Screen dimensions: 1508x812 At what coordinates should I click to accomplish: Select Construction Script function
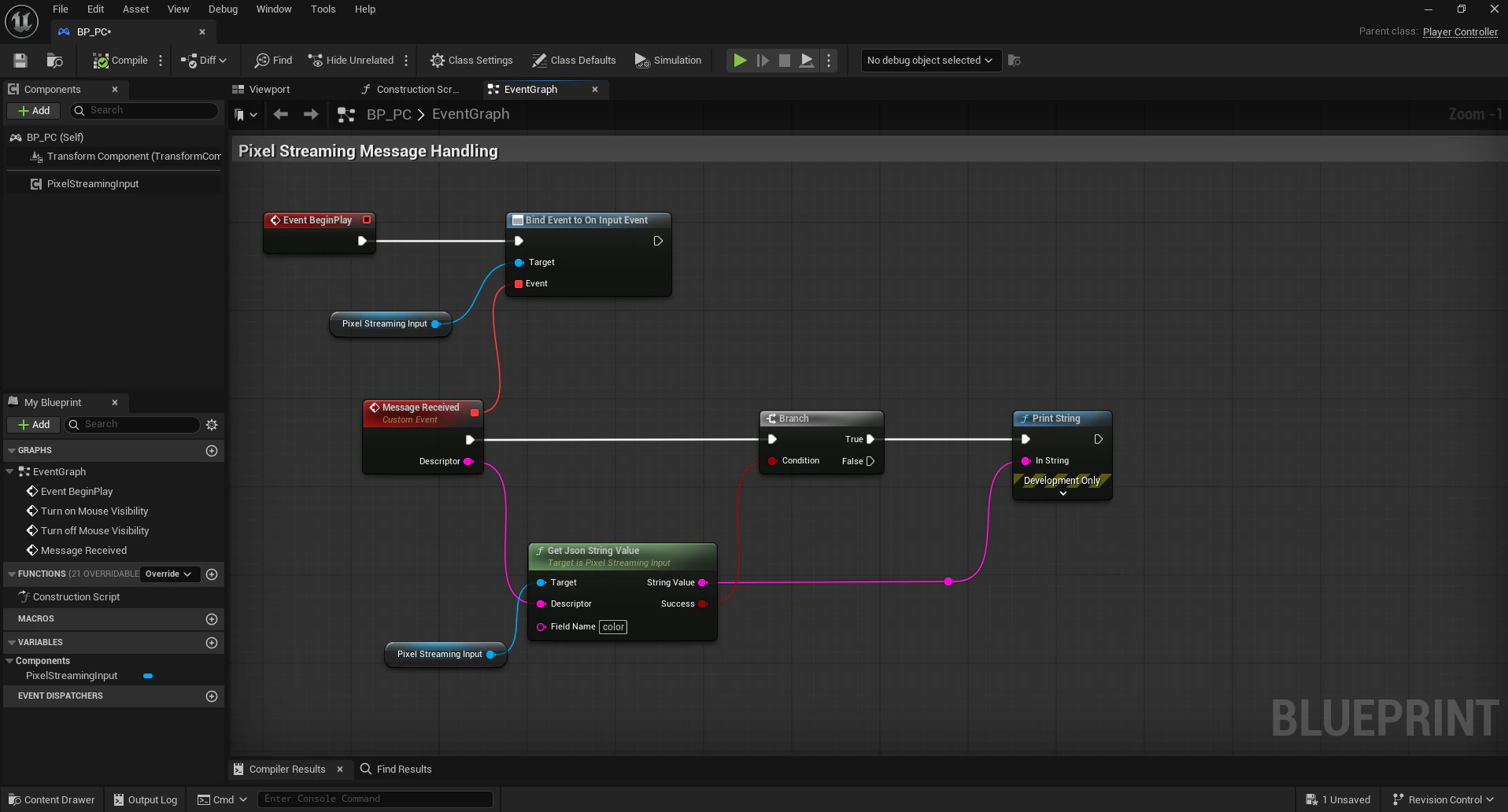click(76, 597)
